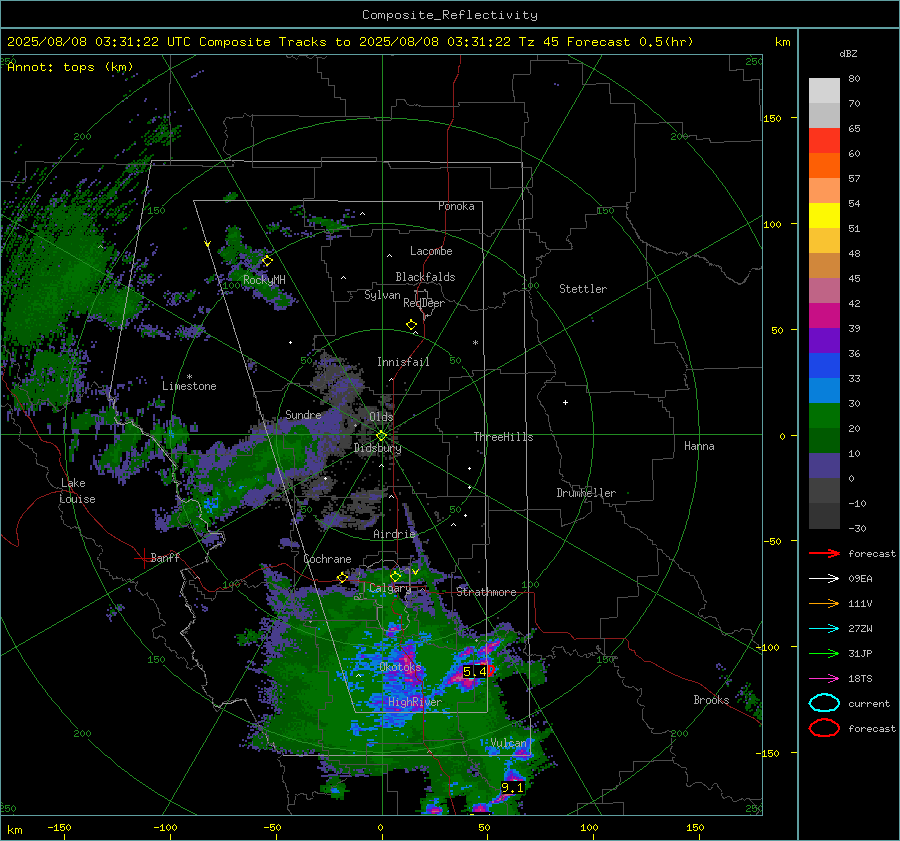Click the UTC Composite Tracks timestamp header

pyautogui.click(x=350, y=42)
